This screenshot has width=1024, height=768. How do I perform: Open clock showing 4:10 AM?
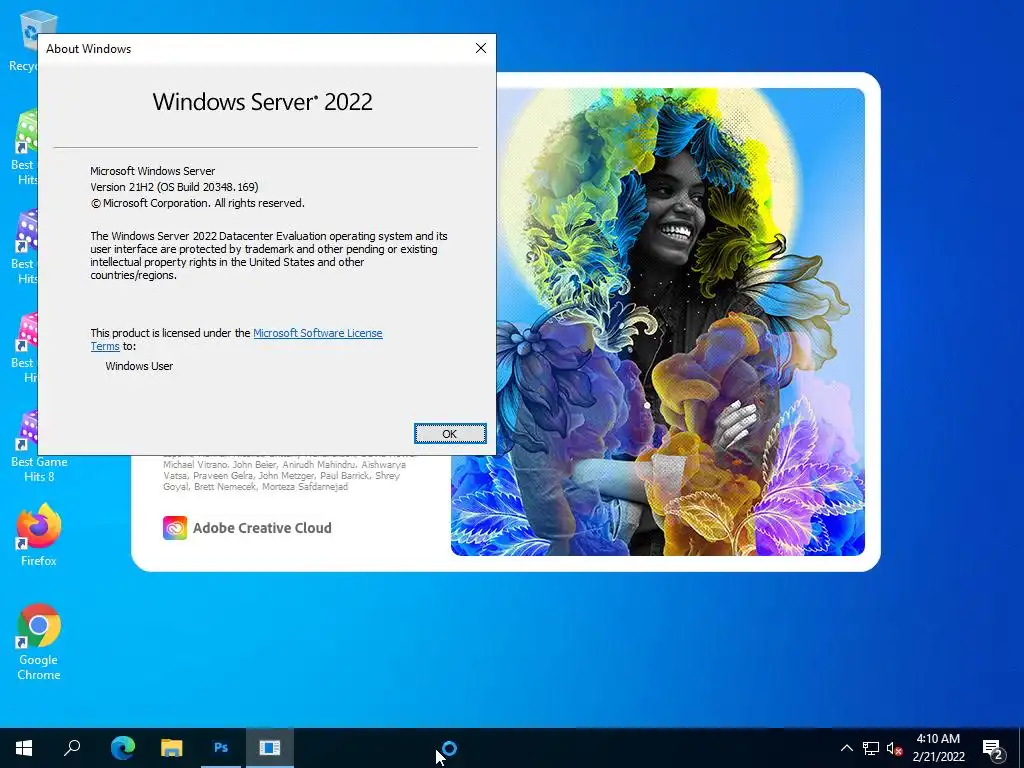[x=938, y=748]
